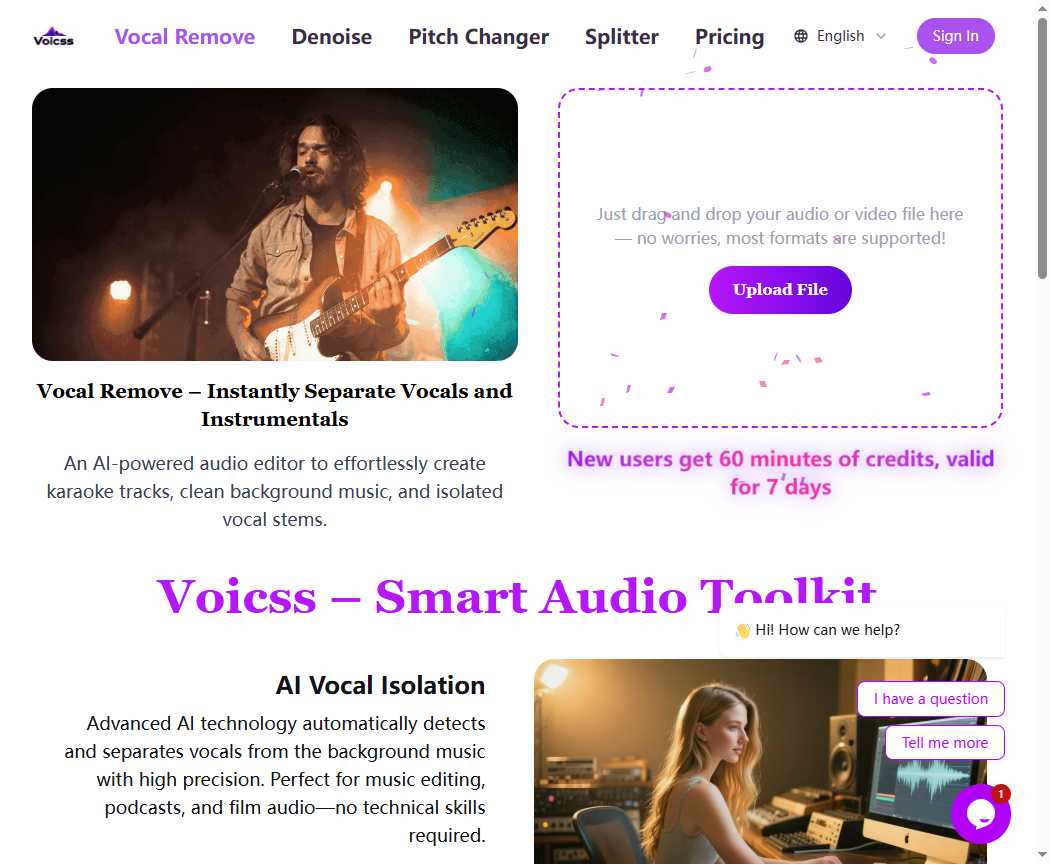Image resolution: width=1050 pixels, height=864 pixels.
Task: Click the red notification badge on chat
Action: point(1000,794)
